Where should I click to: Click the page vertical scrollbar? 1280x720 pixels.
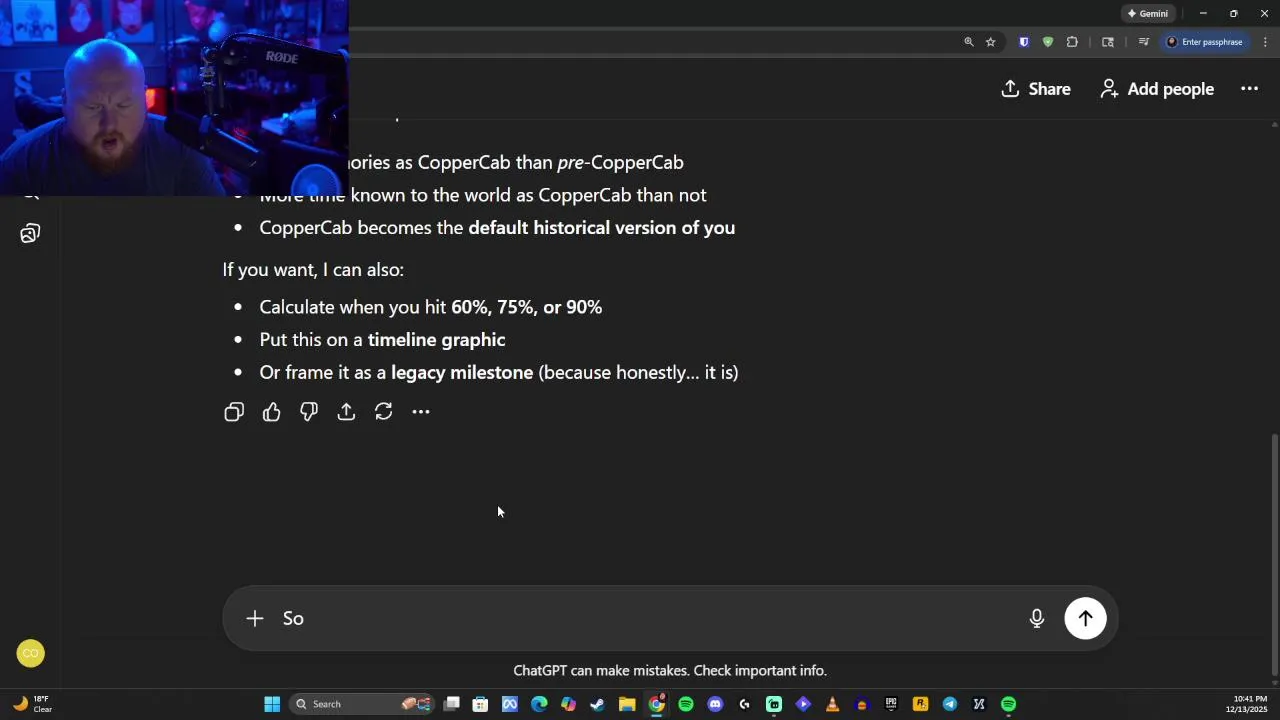1274,556
